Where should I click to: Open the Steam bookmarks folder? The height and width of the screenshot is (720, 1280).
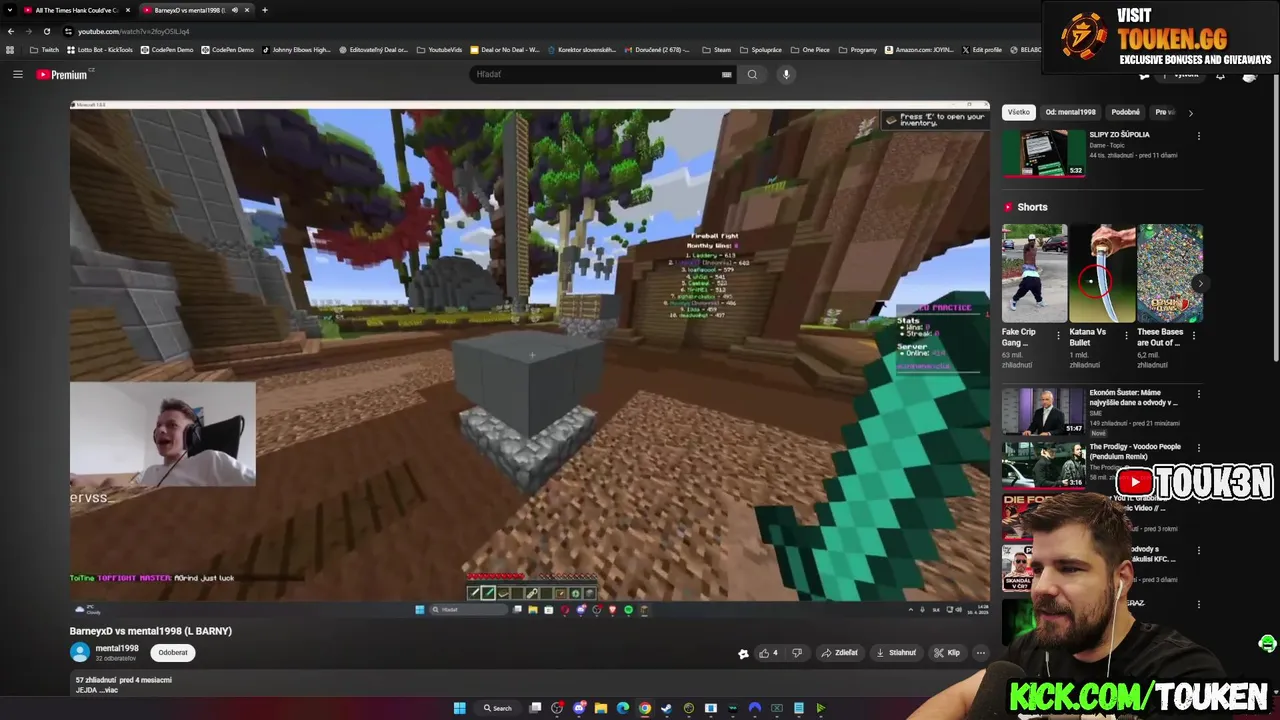[x=716, y=49]
